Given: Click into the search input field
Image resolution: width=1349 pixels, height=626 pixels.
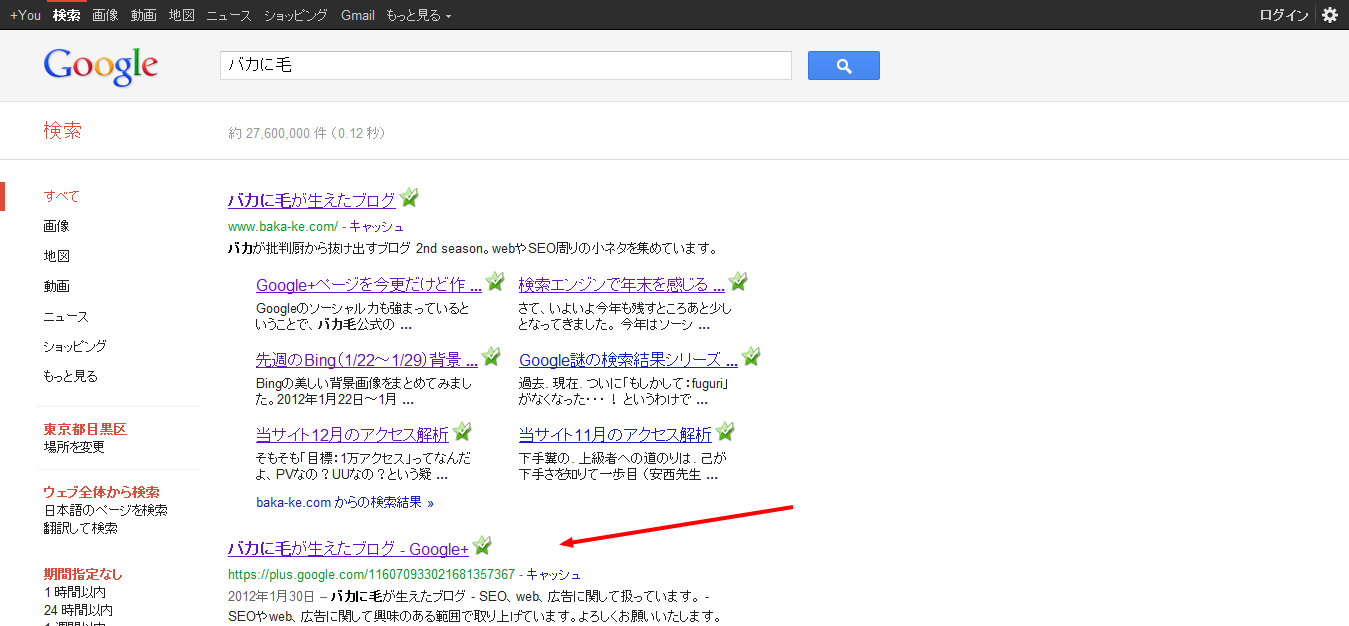Looking at the screenshot, I should point(505,66).
